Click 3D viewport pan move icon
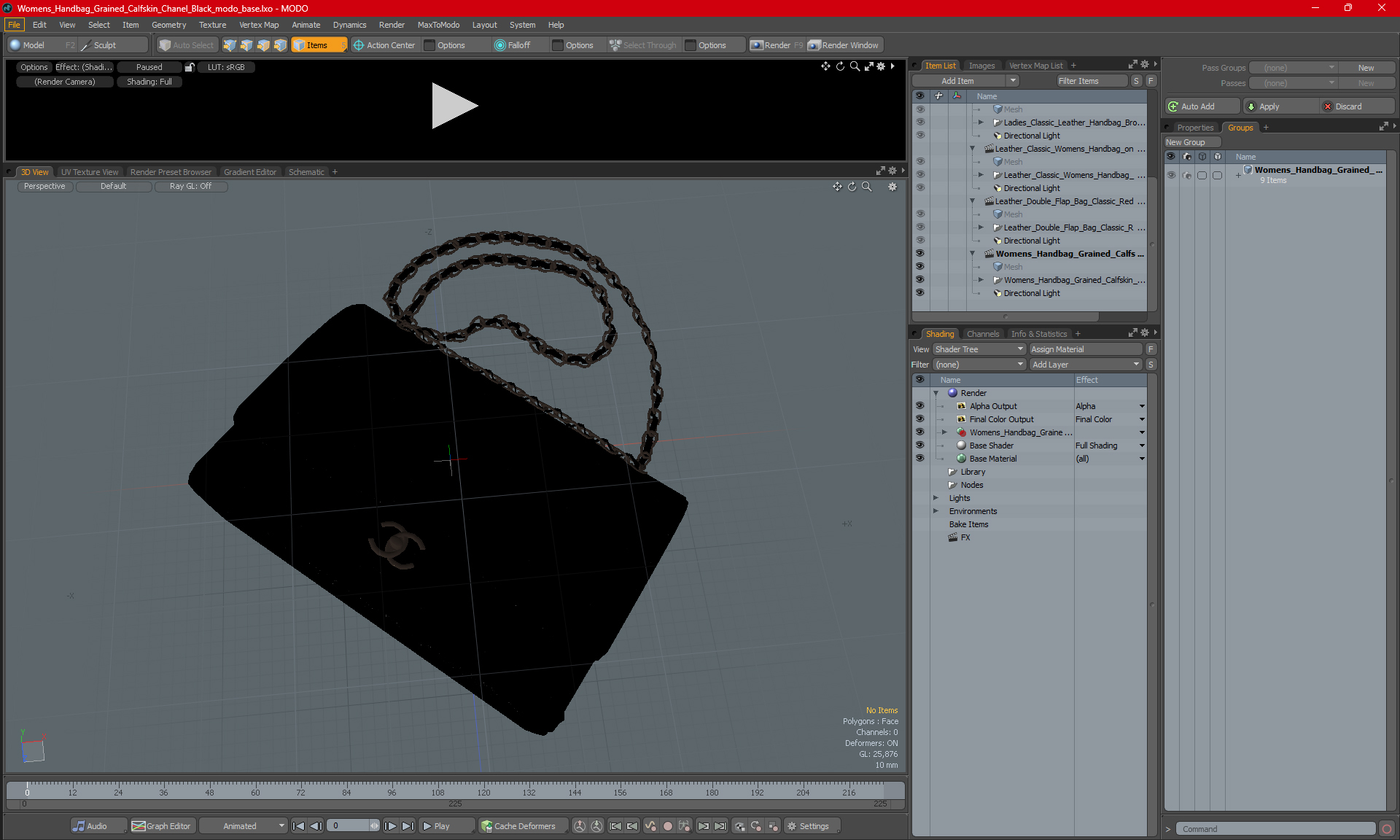This screenshot has height=840, width=1400. click(837, 187)
